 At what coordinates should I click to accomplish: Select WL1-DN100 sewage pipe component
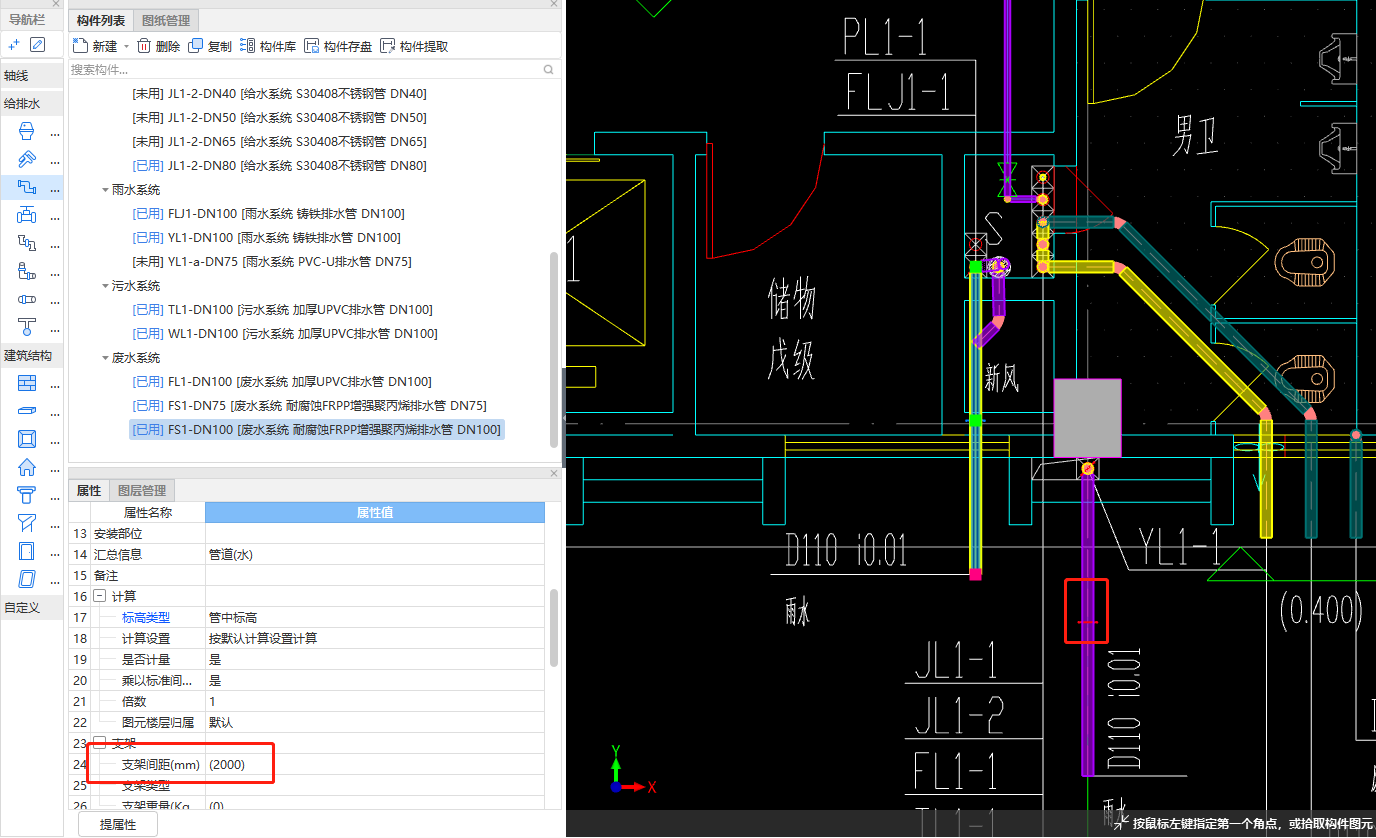tap(285, 334)
